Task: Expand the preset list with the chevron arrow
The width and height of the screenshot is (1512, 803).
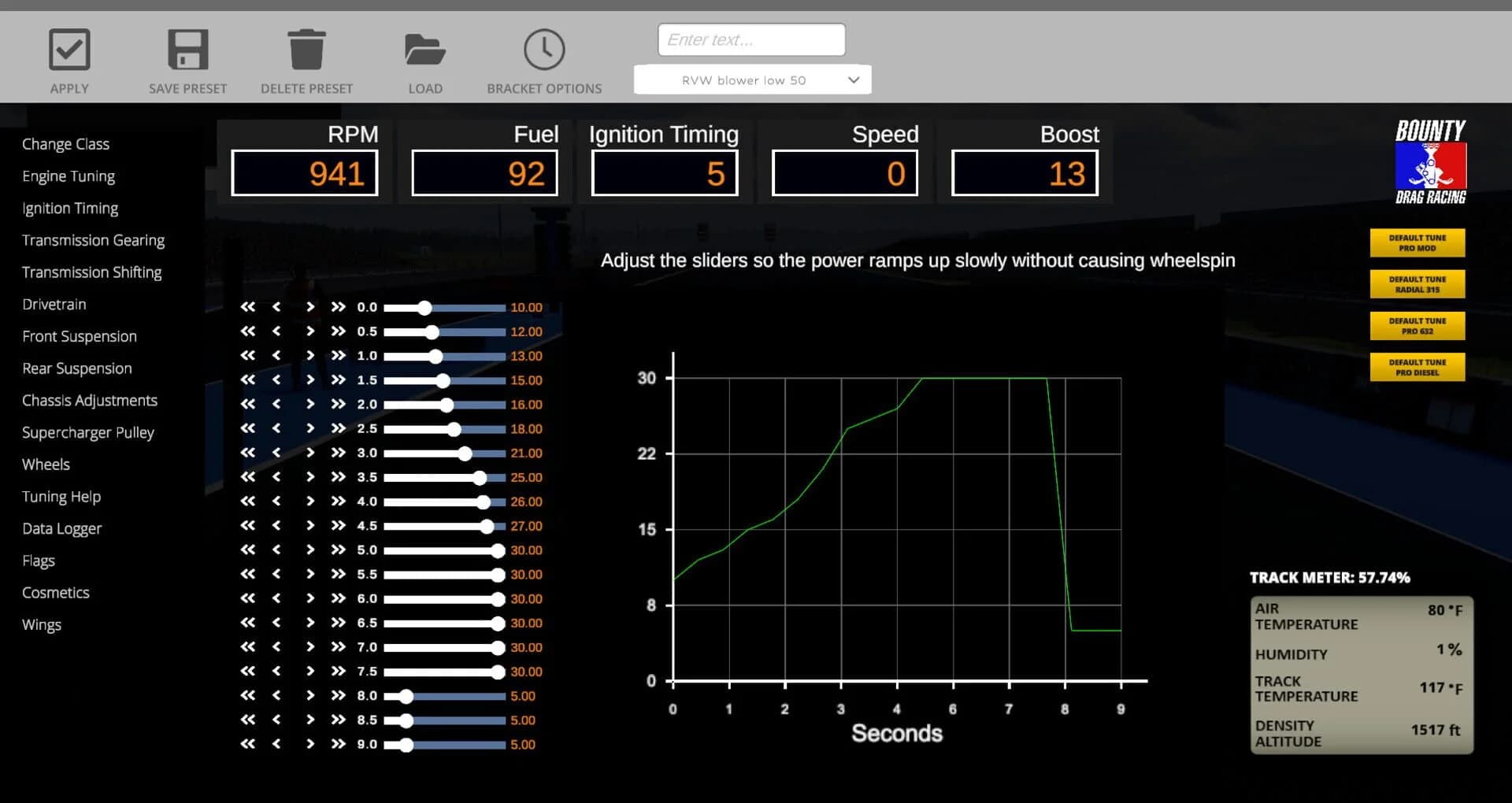Action: 854,79
